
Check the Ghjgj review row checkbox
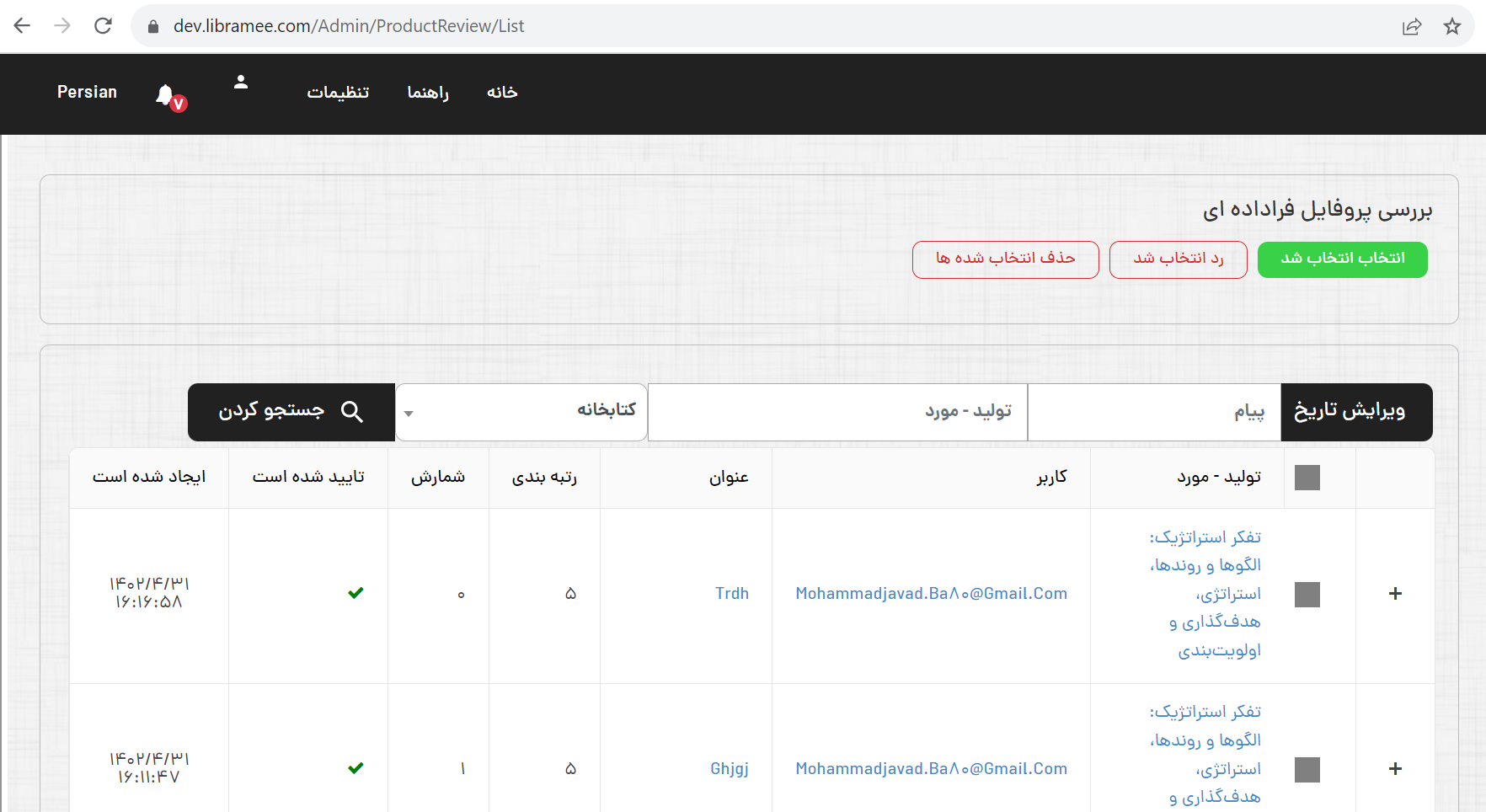[1307, 769]
